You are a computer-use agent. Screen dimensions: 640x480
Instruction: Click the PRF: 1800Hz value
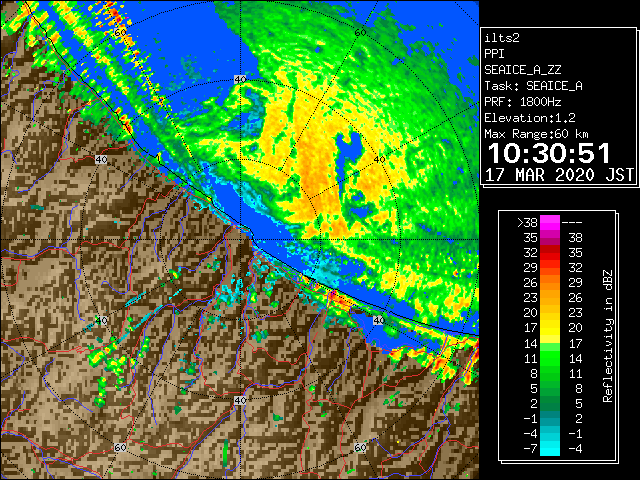coord(522,102)
